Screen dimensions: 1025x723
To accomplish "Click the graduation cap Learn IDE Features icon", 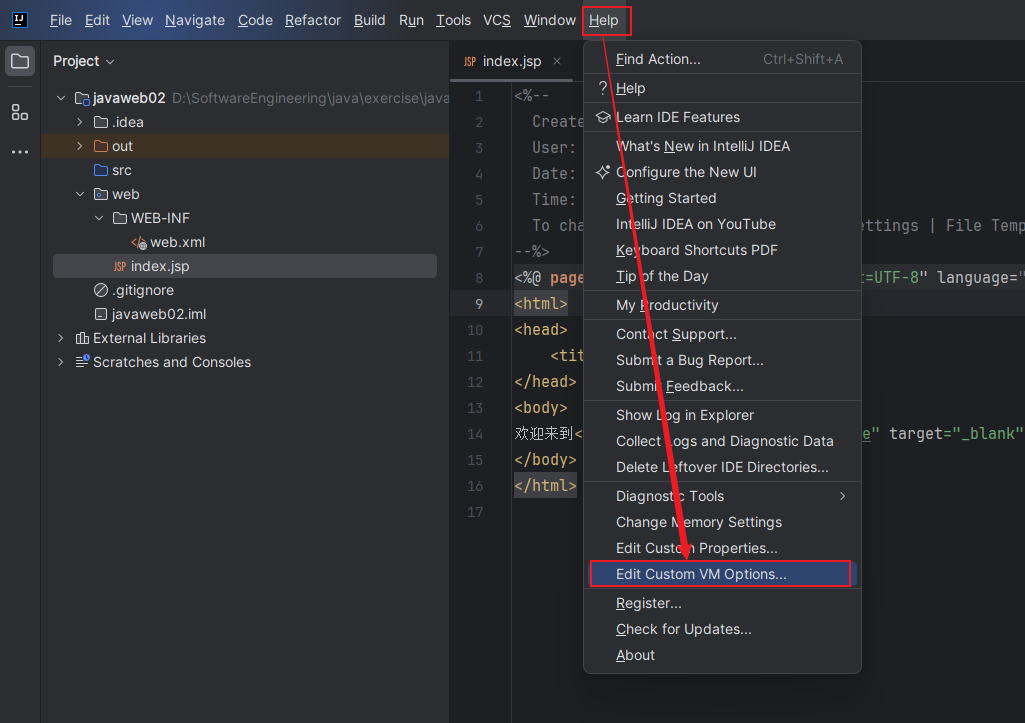I will click(x=603, y=117).
